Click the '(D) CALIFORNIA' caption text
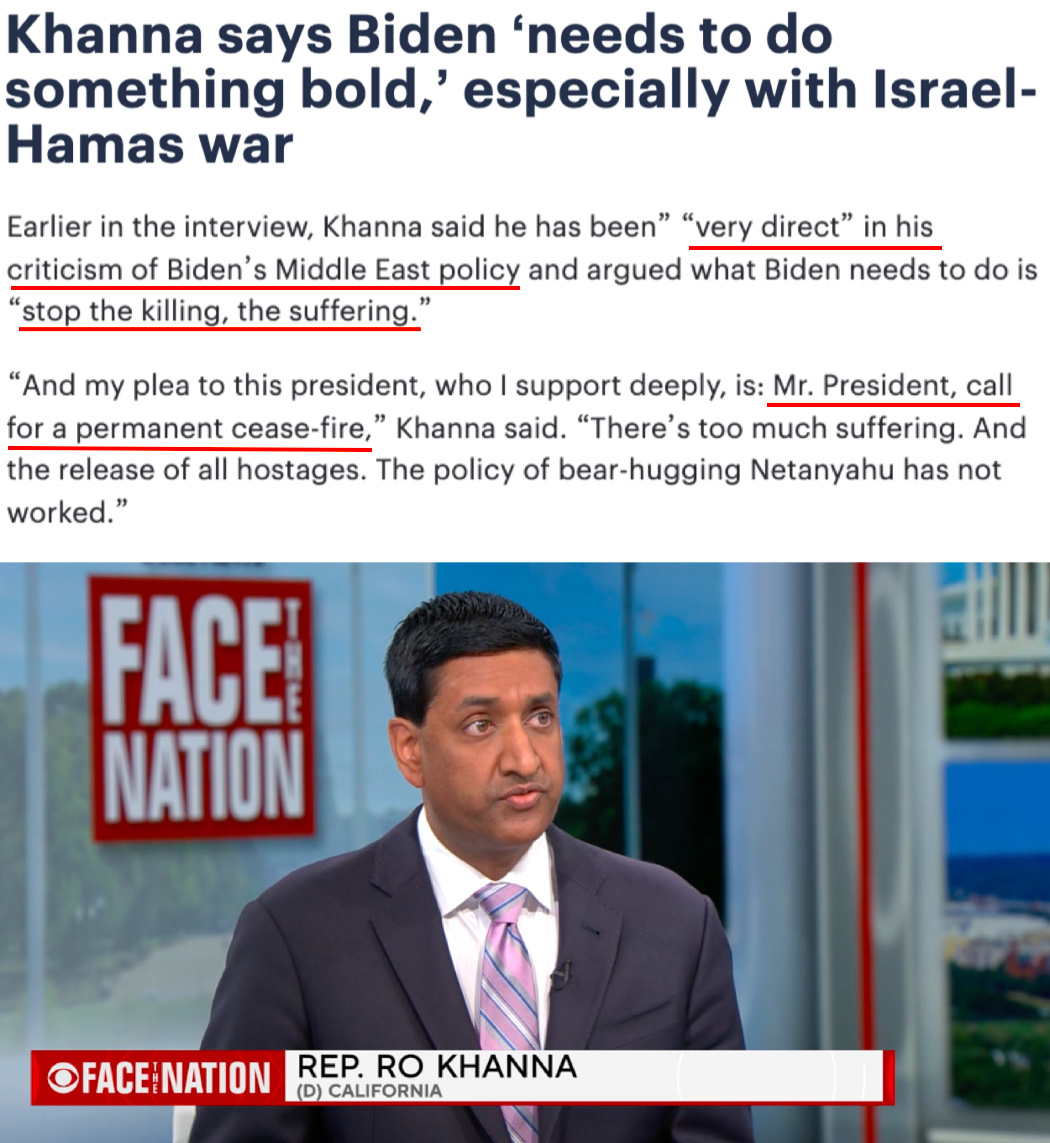This screenshot has width=1050, height=1143. 369,1091
